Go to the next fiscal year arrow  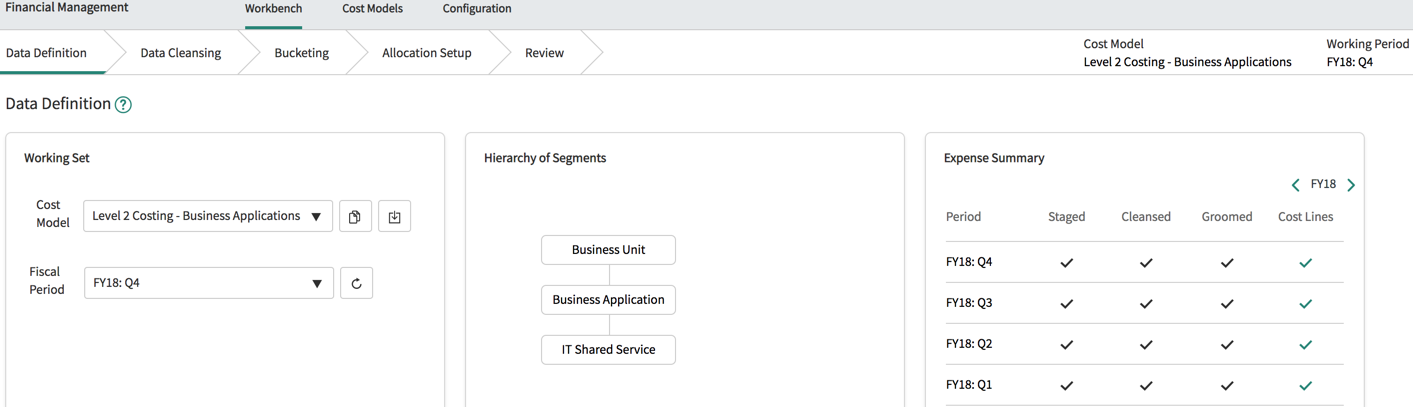tap(1351, 185)
